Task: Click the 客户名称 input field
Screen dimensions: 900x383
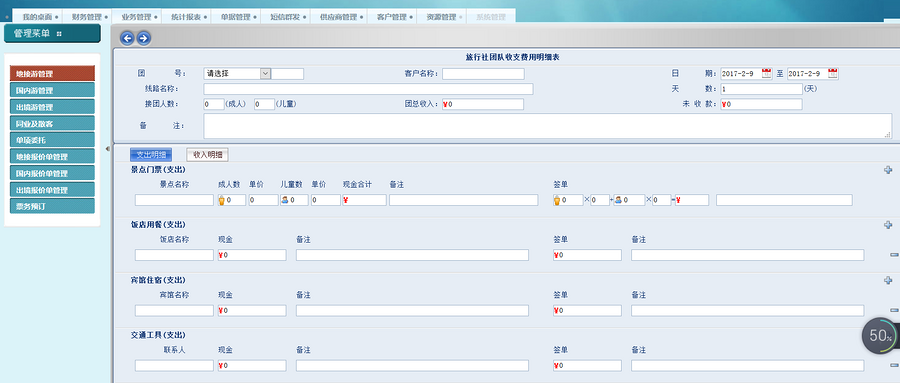Action: coord(483,73)
